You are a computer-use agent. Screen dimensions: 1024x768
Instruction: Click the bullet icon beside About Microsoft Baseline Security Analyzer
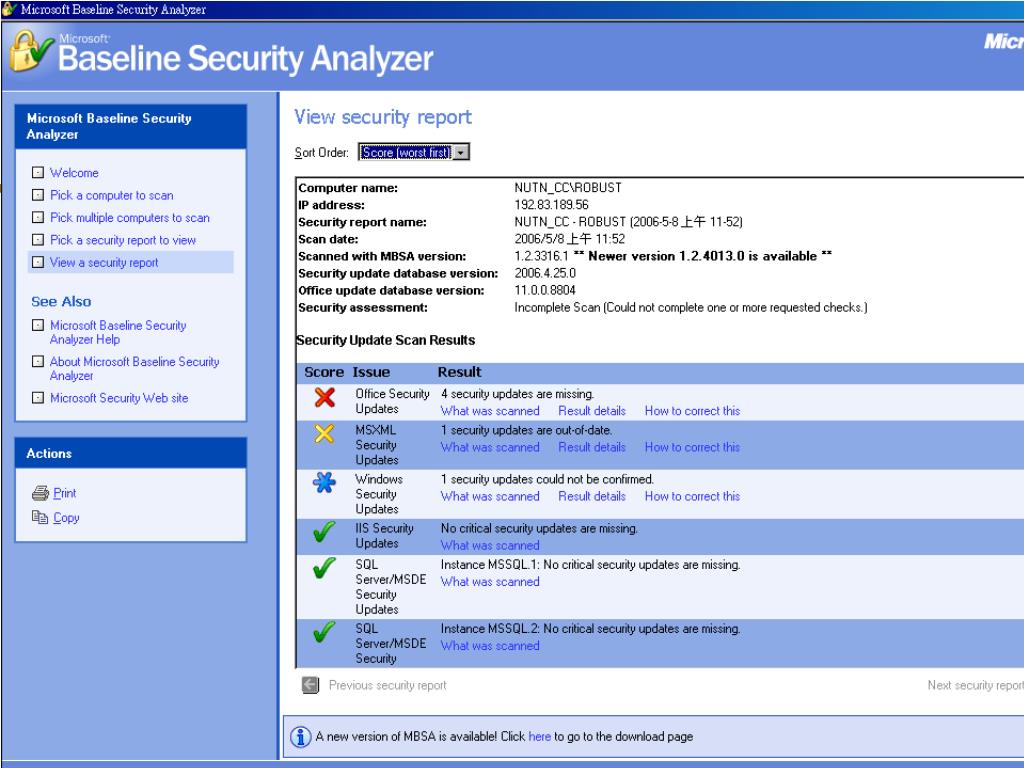click(x=38, y=361)
